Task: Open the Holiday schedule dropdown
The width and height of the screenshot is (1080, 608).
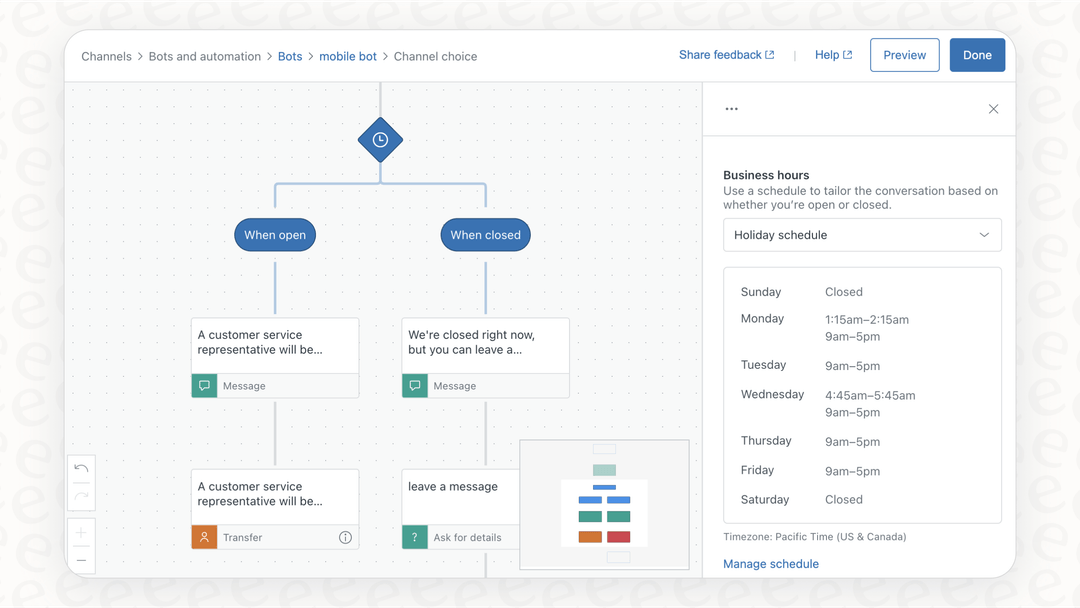Action: pyautogui.click(x=862, y=234)
